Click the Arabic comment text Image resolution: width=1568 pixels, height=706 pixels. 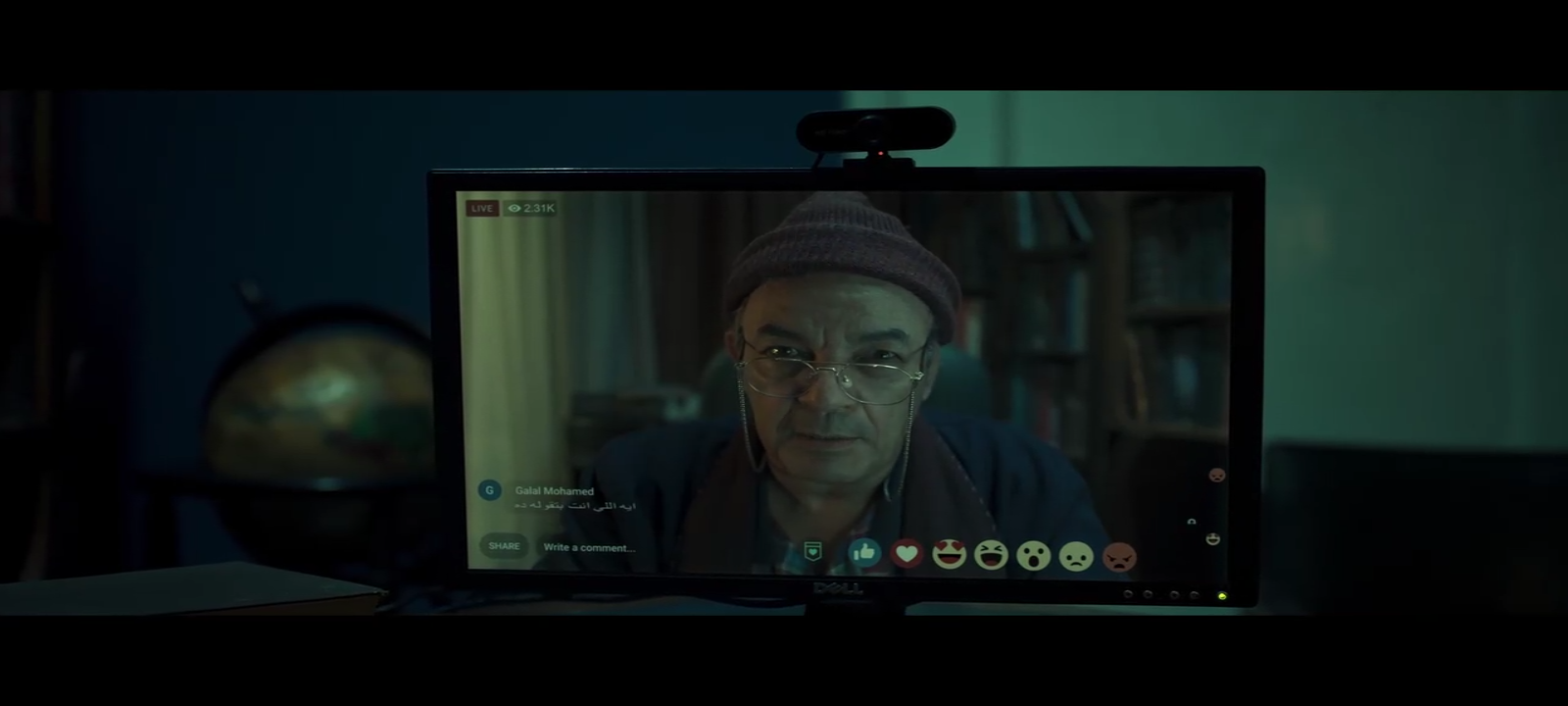coord(574,506)
